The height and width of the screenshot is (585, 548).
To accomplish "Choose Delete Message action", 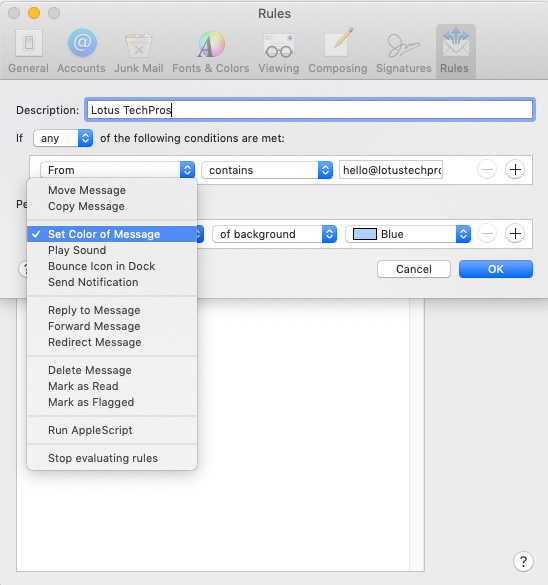I will 112,370.
